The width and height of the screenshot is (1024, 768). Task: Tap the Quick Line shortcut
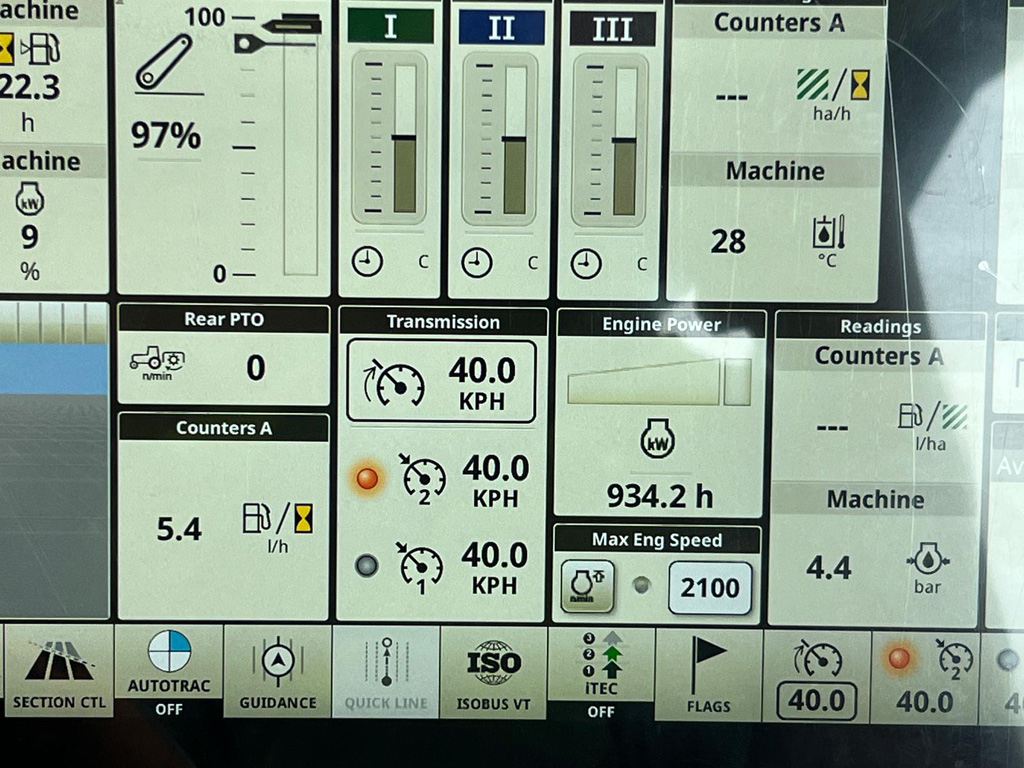(385, 674)
